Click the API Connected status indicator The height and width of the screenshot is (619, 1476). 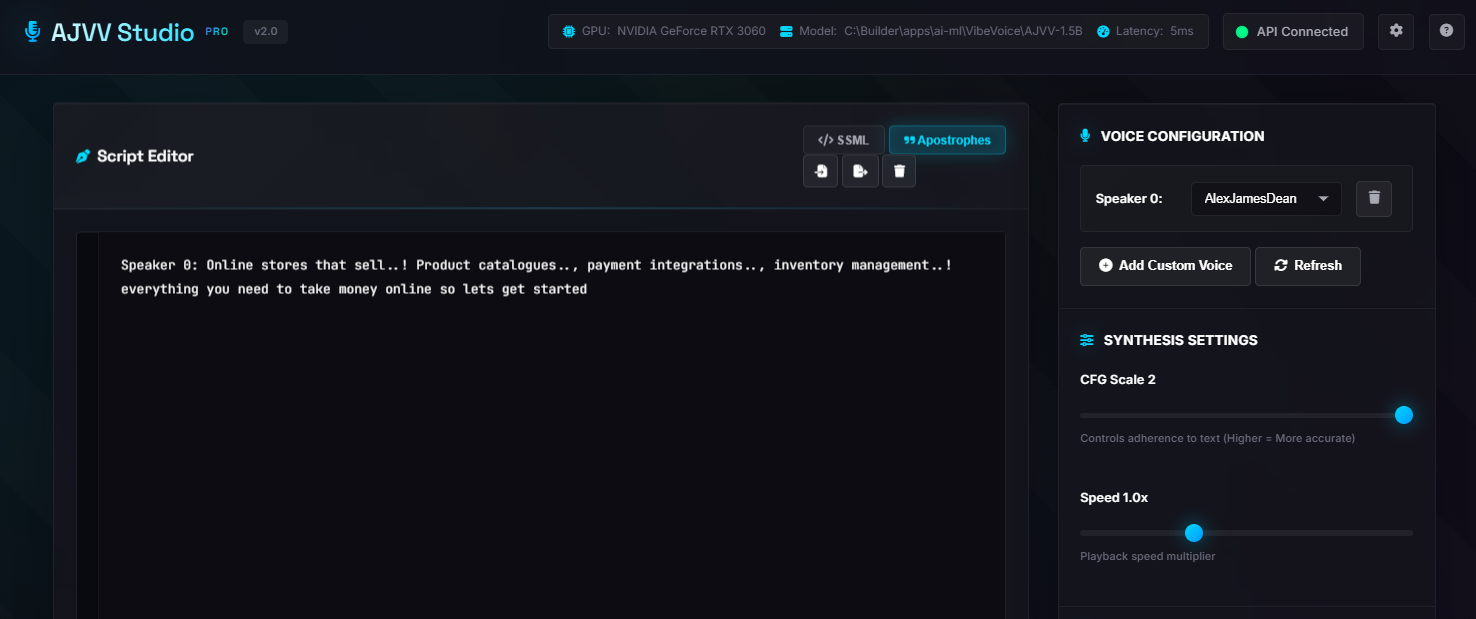(x=1293, y=31)
